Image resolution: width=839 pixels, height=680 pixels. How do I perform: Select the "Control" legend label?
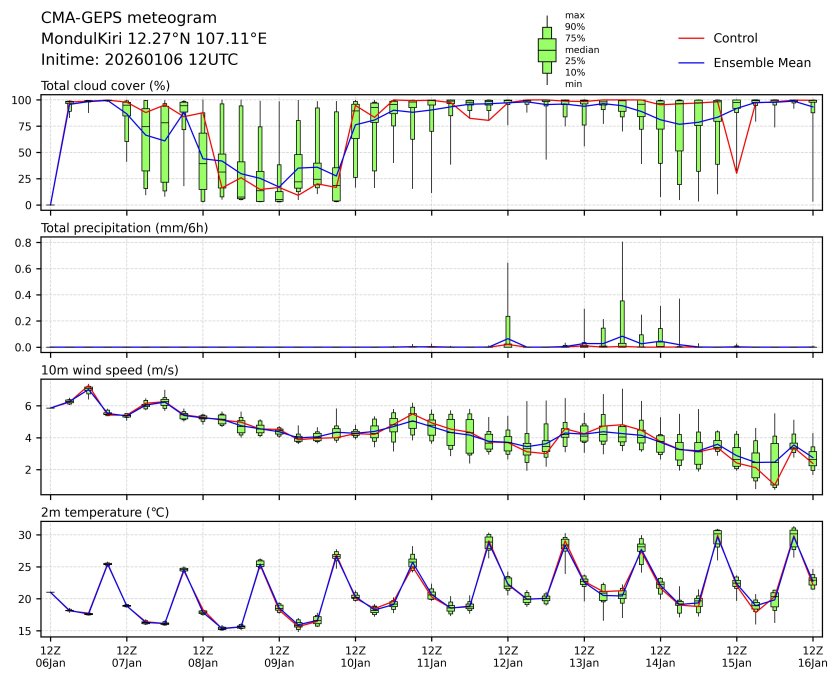[x=735, y=39]
